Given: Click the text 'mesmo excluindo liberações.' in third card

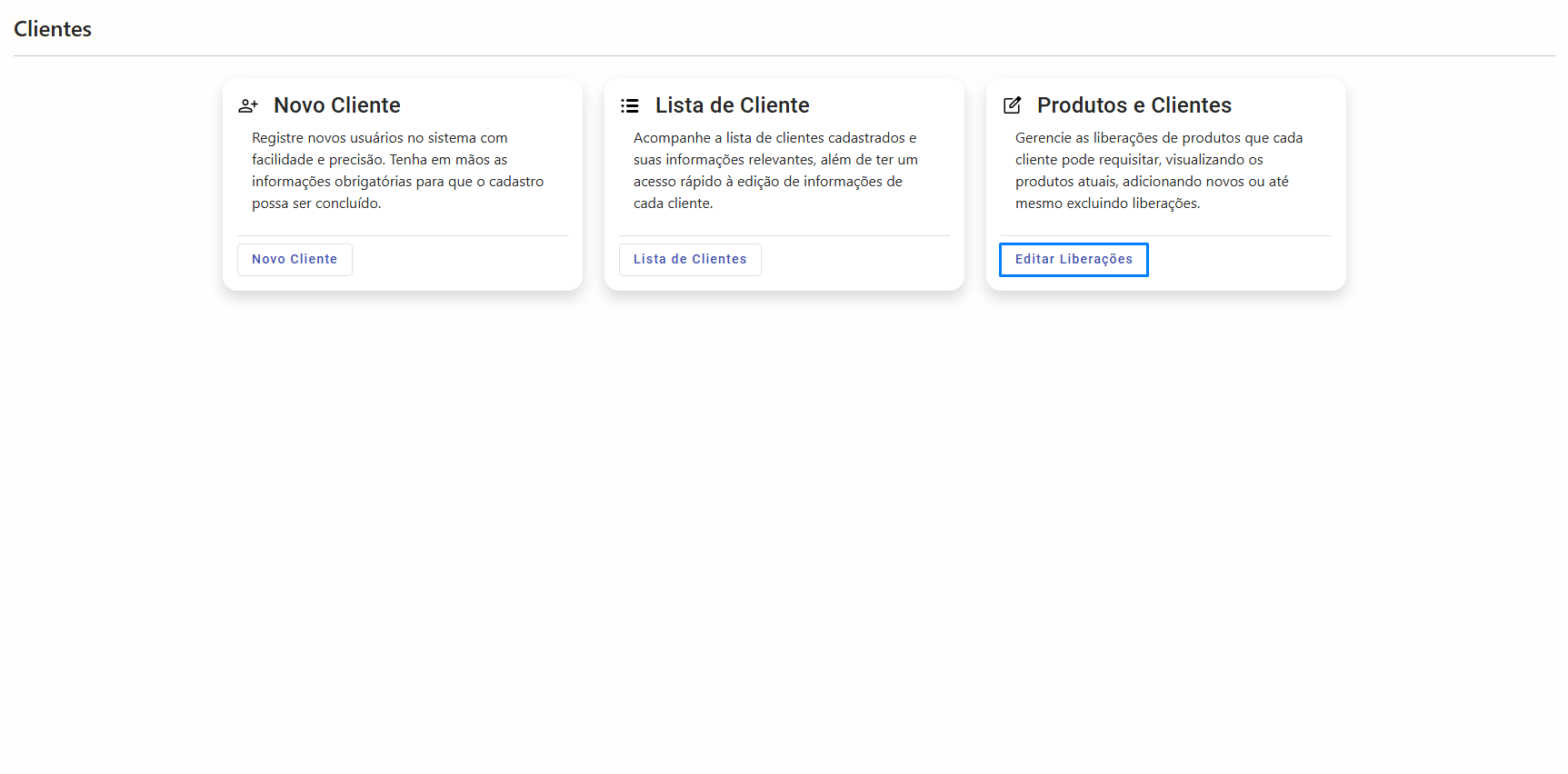Looking at the screenshot, I should tap(1107, 203).
